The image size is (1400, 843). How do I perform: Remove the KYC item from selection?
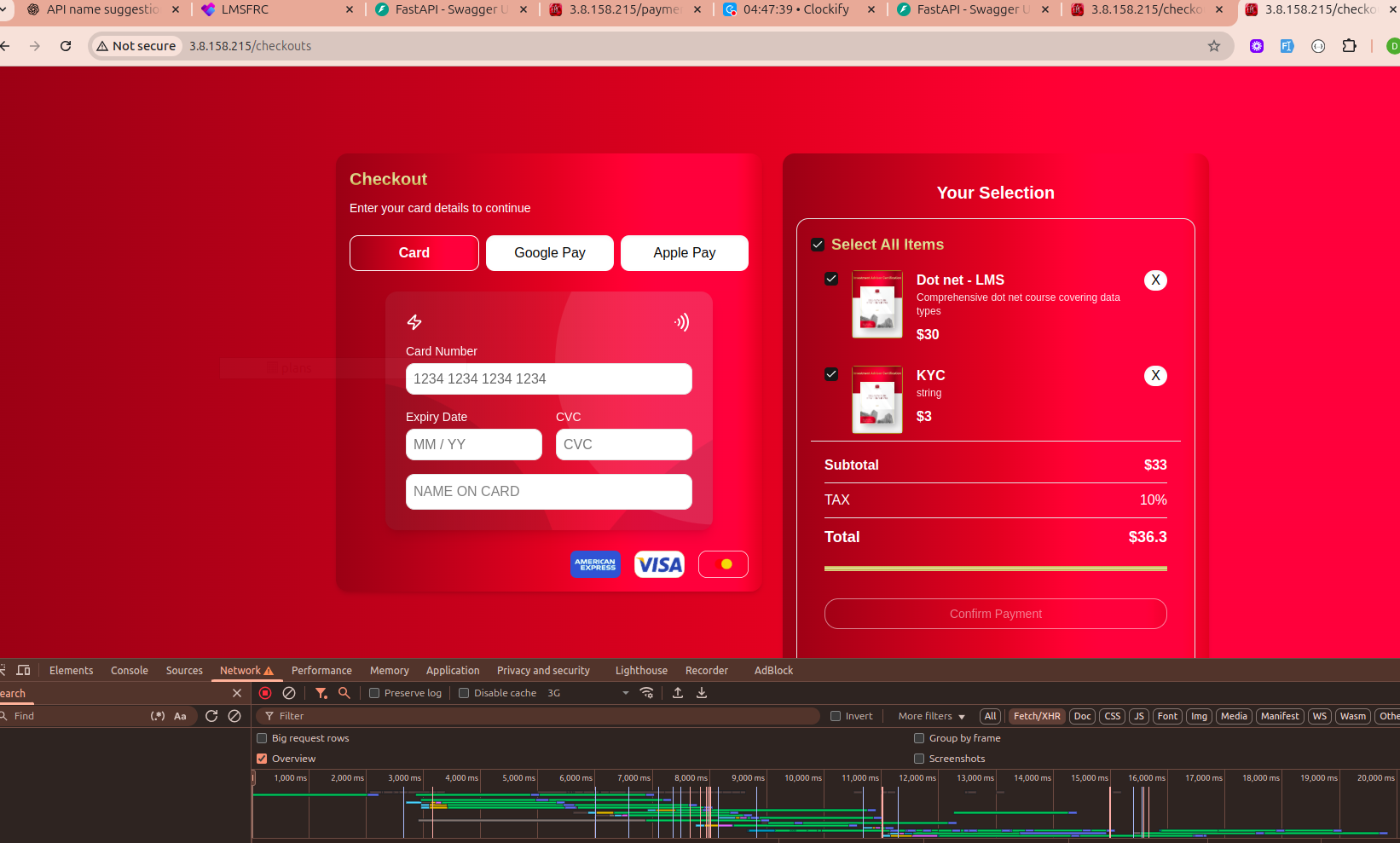(1155, 376)
